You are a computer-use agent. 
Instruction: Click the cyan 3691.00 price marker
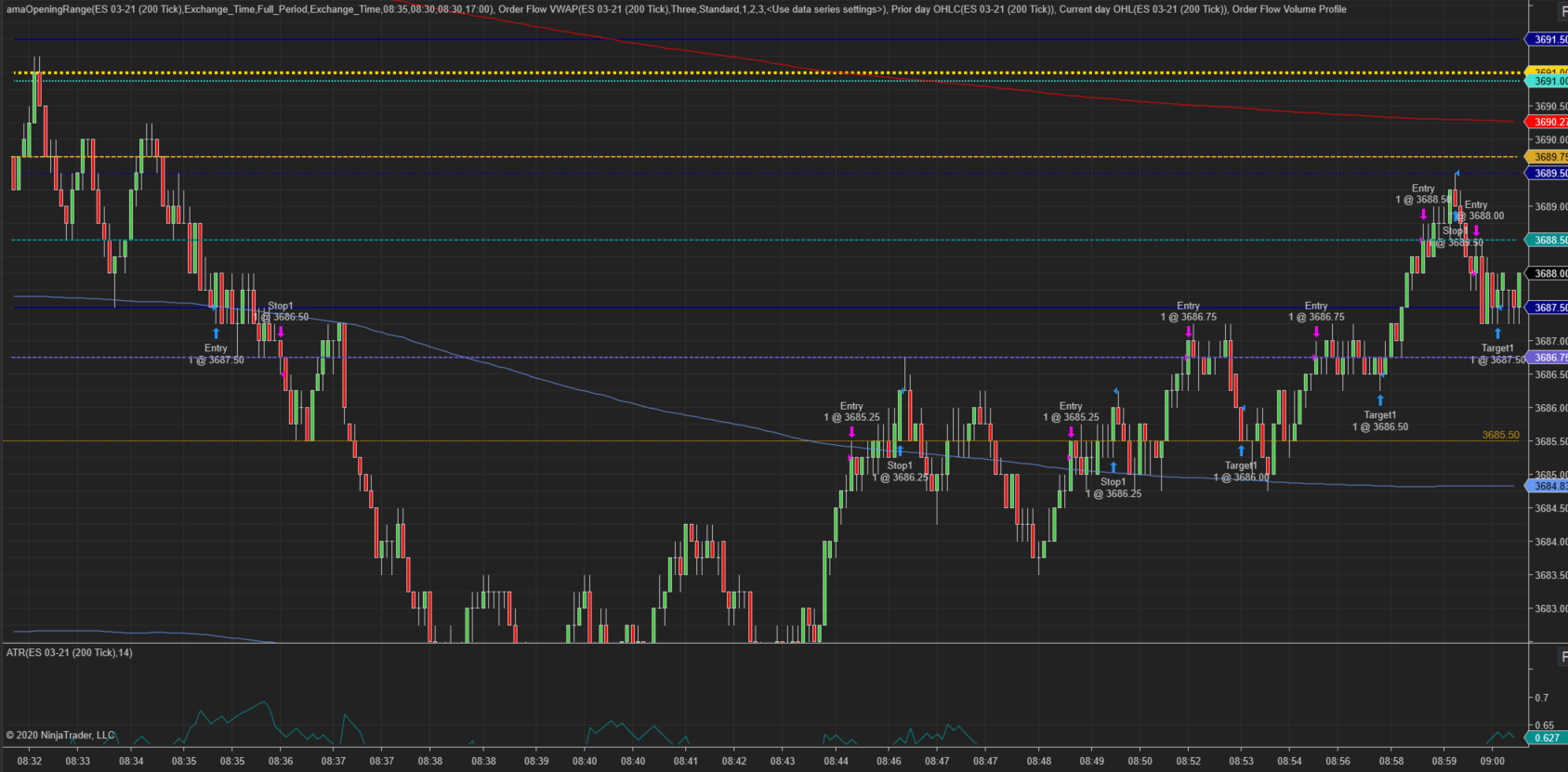tap(1548, 82)
